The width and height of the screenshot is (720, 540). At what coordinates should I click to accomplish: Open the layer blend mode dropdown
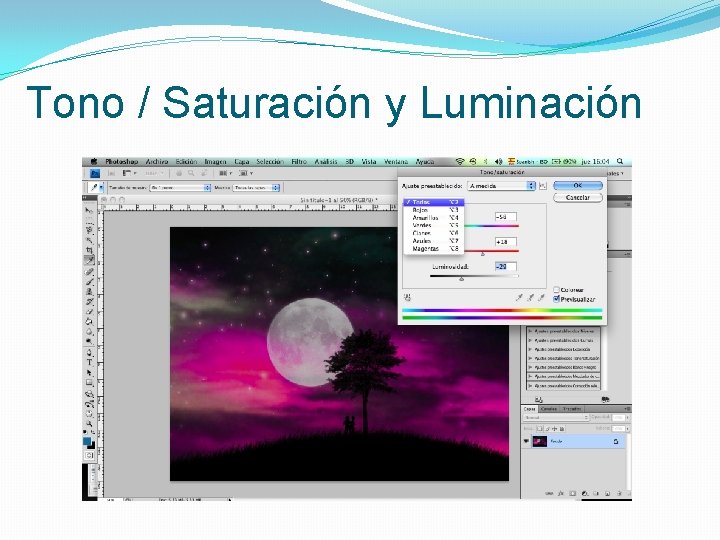coord(556,418)
